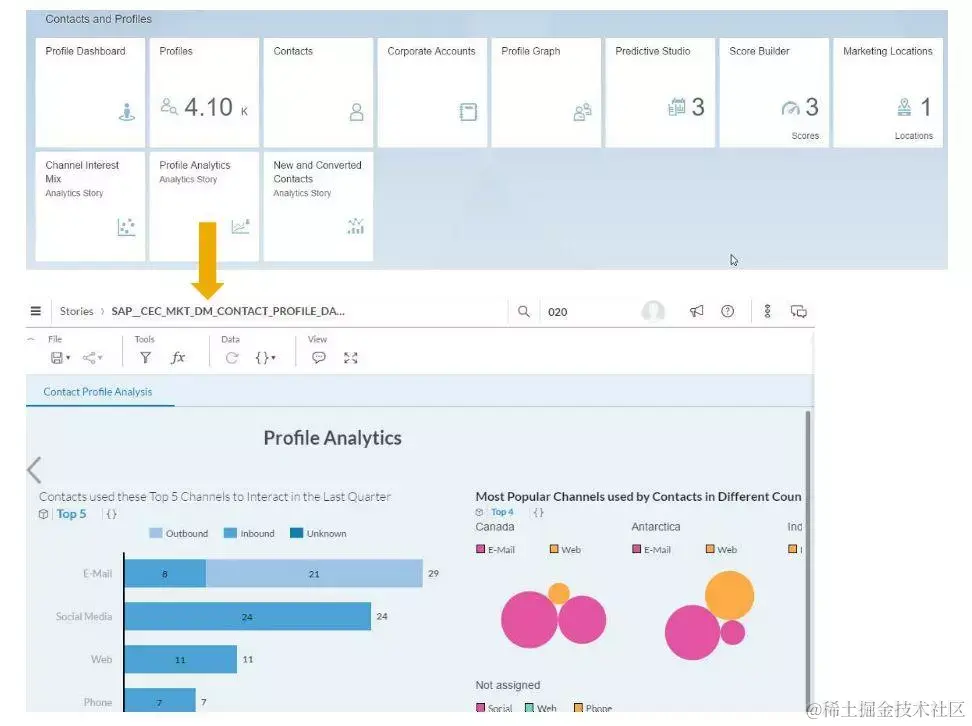Toggle fullscreen view icon

point(351,358)
